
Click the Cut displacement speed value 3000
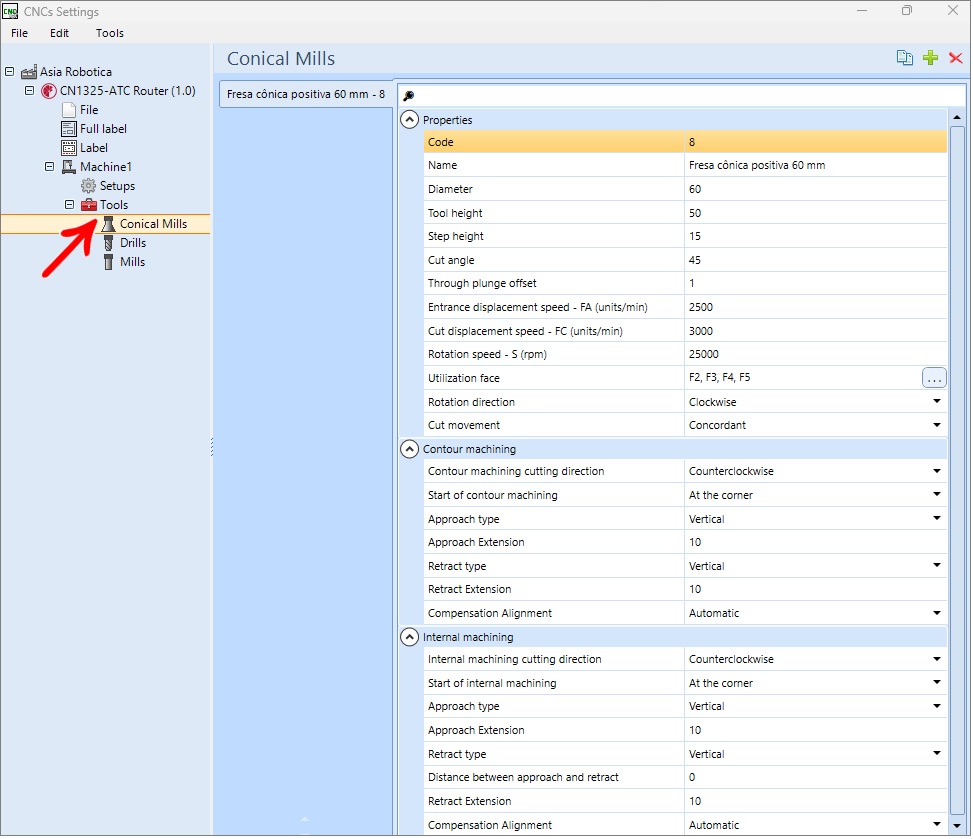click(x=814, y=331)
